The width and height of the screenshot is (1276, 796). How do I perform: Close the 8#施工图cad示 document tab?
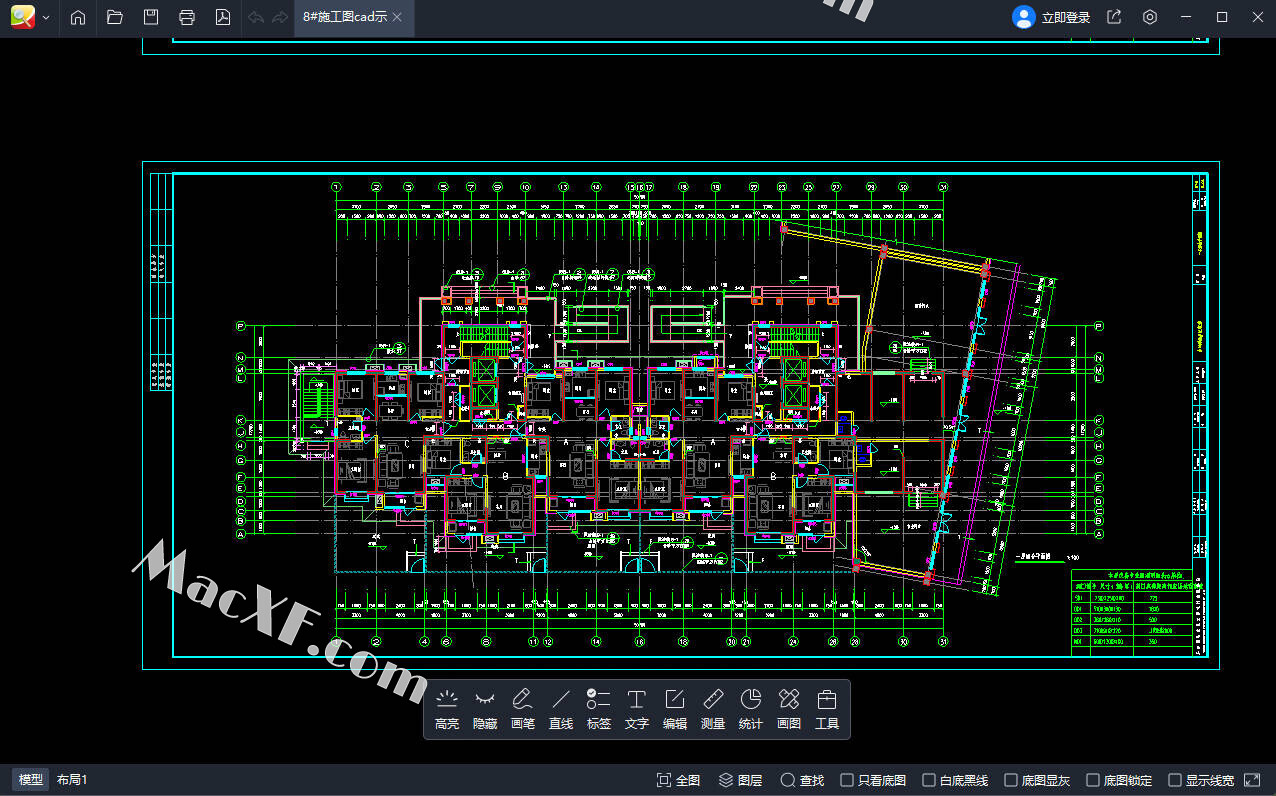coord(398,18)
